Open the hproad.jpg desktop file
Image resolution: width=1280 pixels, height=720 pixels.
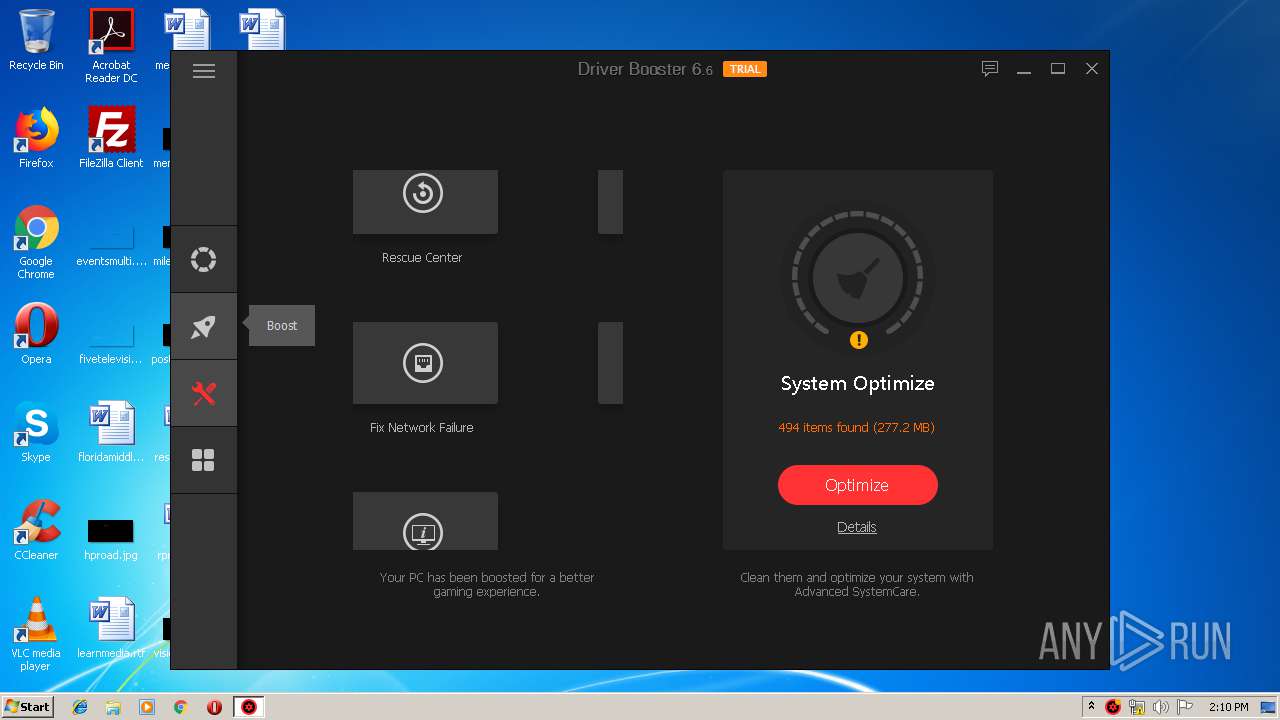(111, 538)
